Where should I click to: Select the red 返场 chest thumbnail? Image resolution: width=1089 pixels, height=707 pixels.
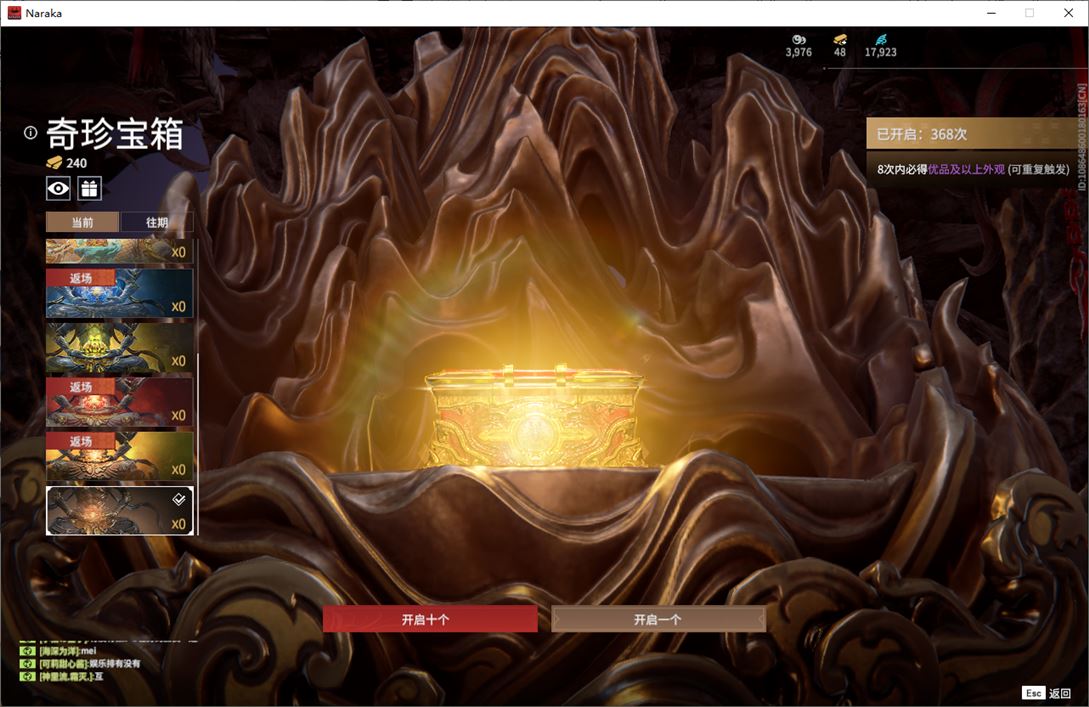(x=119, y=402)
